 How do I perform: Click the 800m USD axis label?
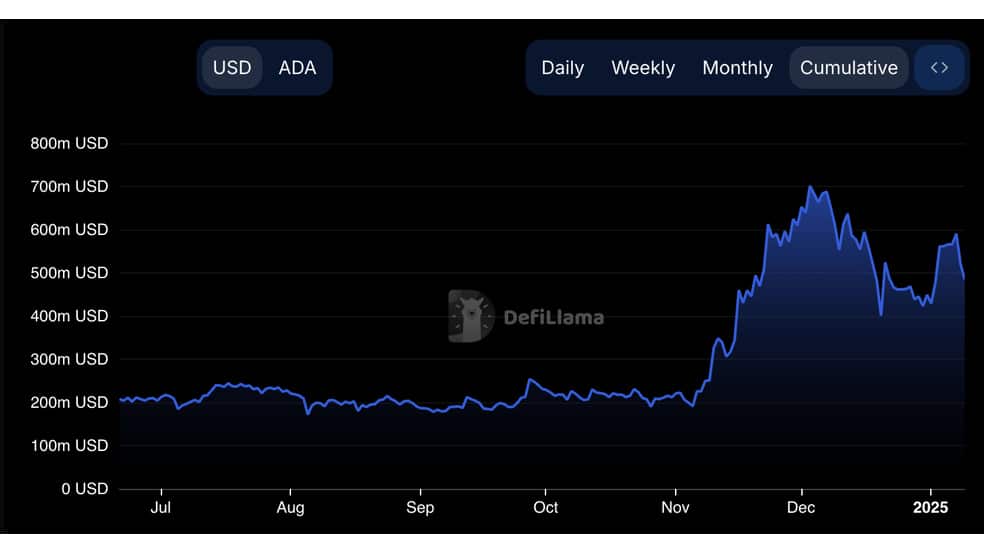pyautogui.click(x=69, y=144)
